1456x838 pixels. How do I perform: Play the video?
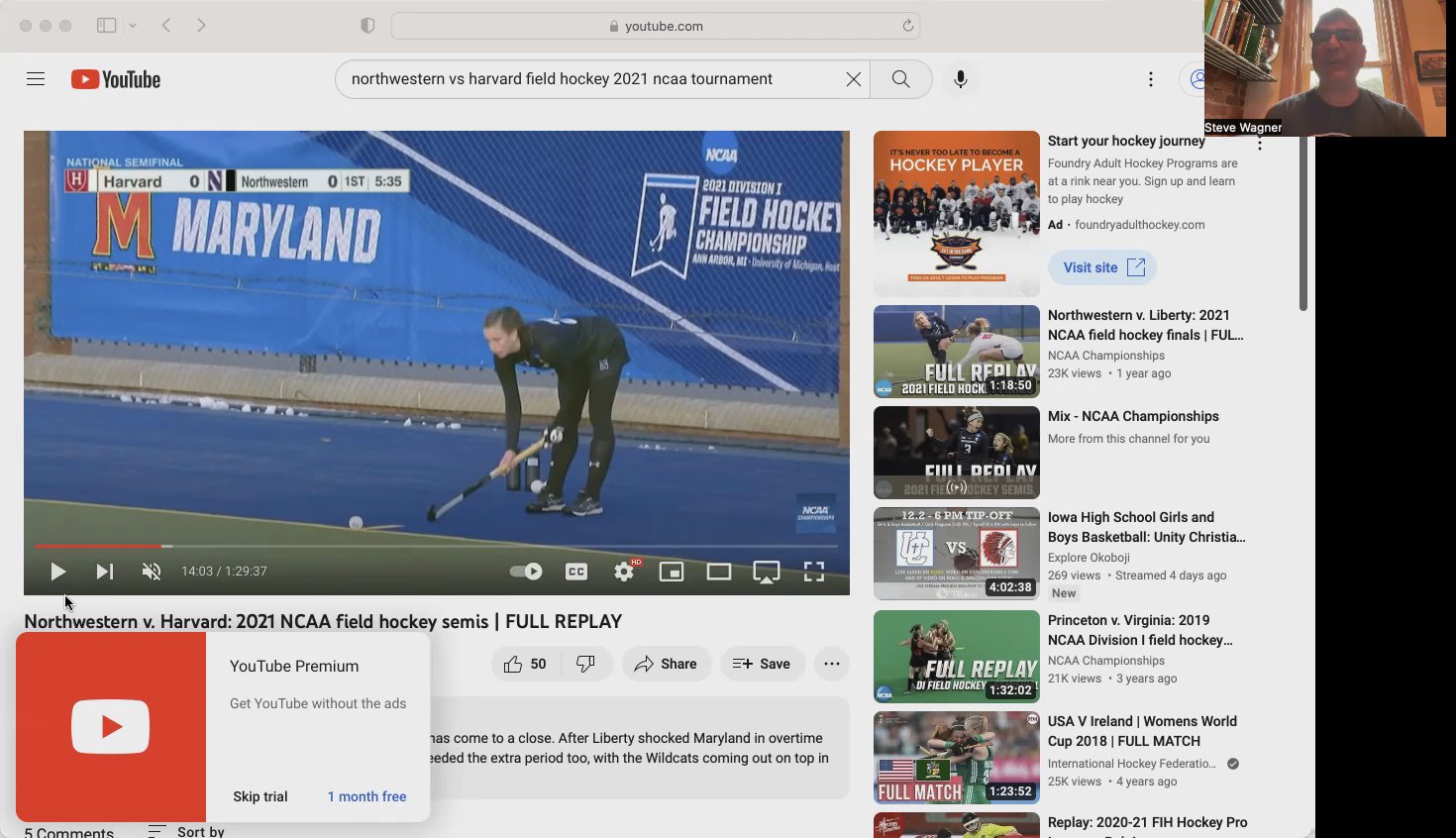(x=57, y=572)
